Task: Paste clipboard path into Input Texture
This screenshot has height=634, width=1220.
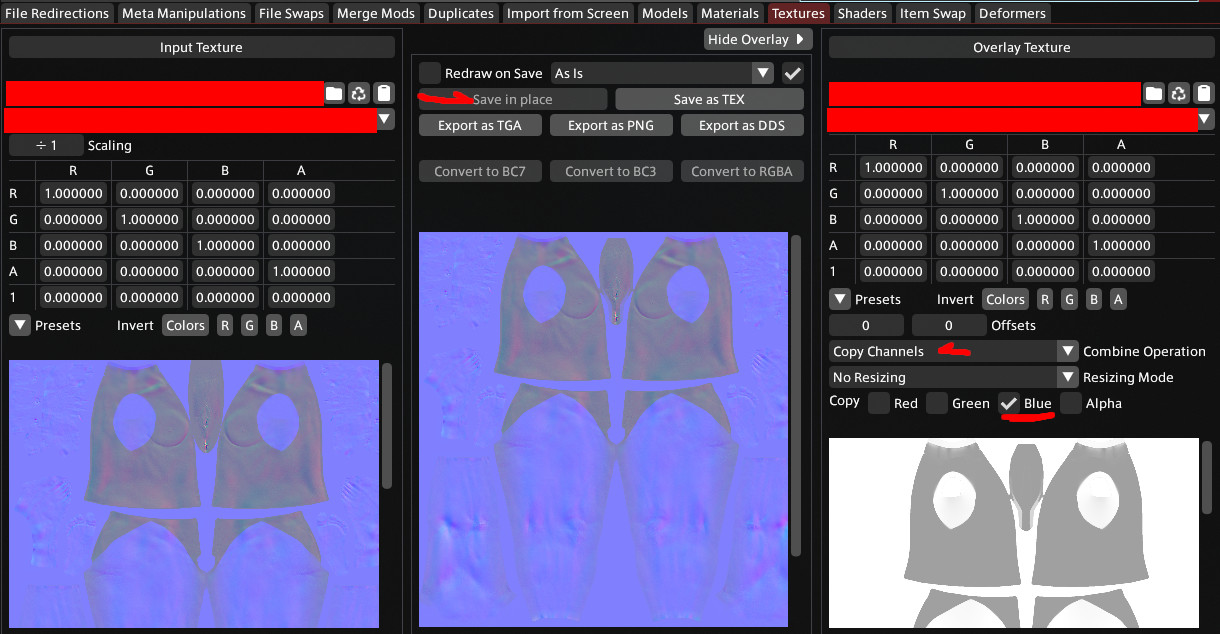Action: pyautogui.click(x=384, y=93)
